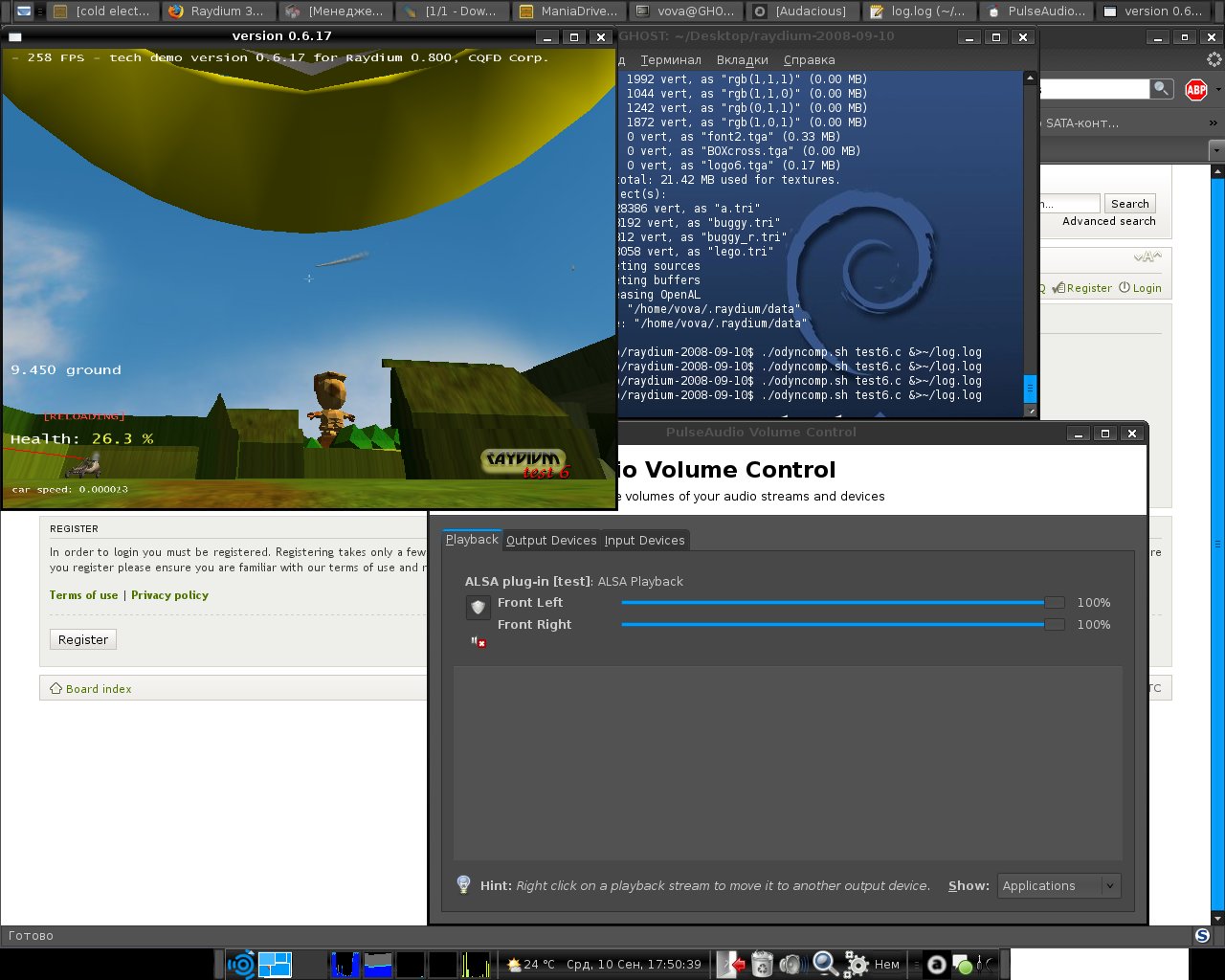Open the panel settings gears icon
This screenshot has height=980, width=1225.
click(x=856, y=965)
